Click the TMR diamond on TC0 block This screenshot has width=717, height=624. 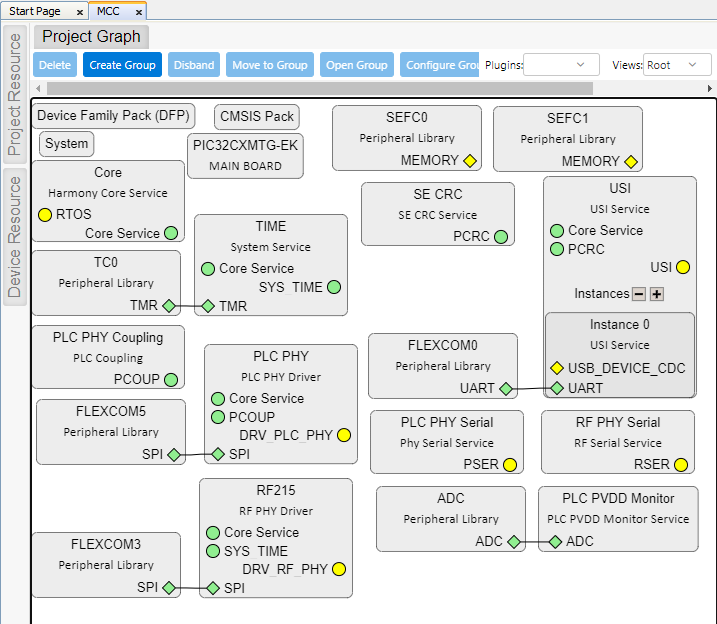click(x=169, y=306)
